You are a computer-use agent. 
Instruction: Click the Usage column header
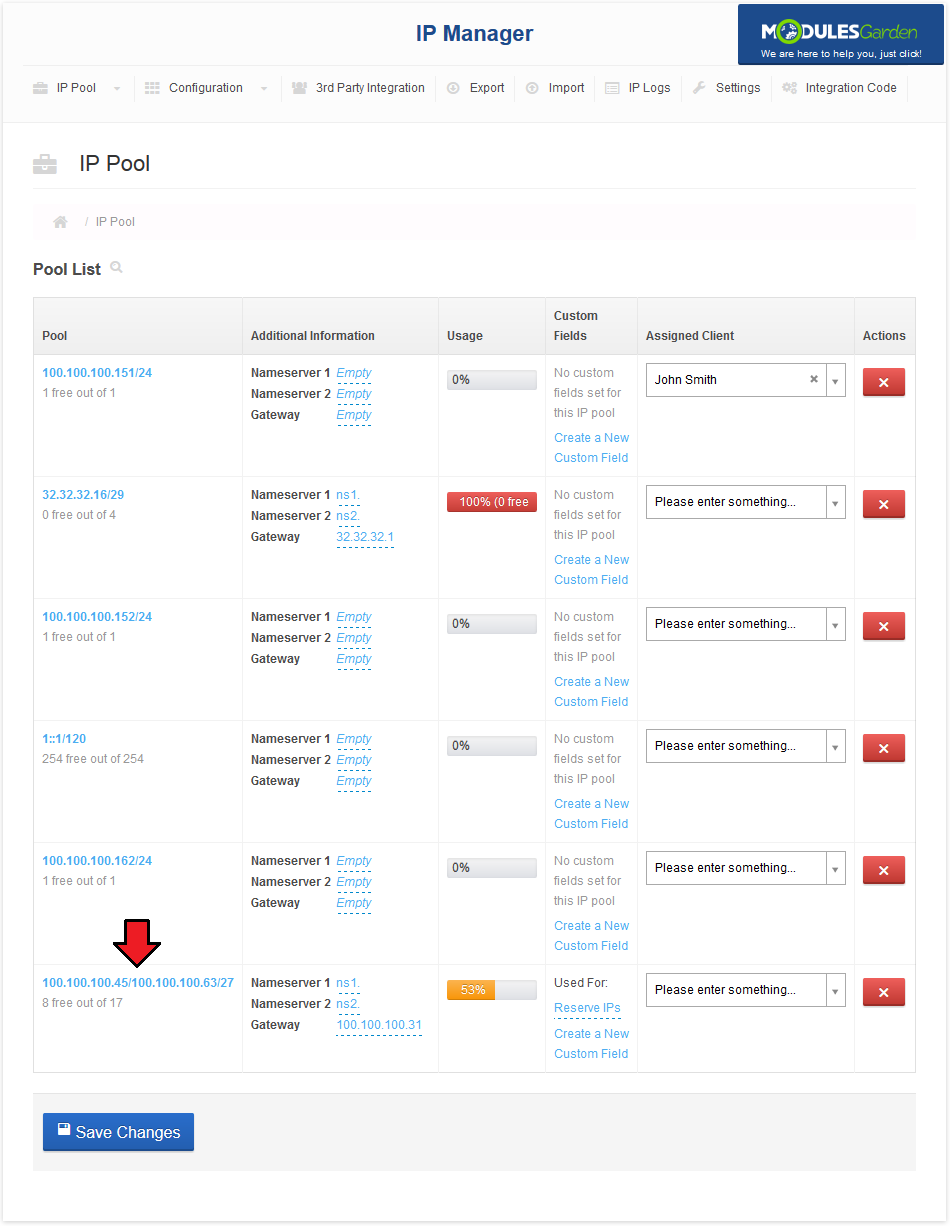point(465,336)
